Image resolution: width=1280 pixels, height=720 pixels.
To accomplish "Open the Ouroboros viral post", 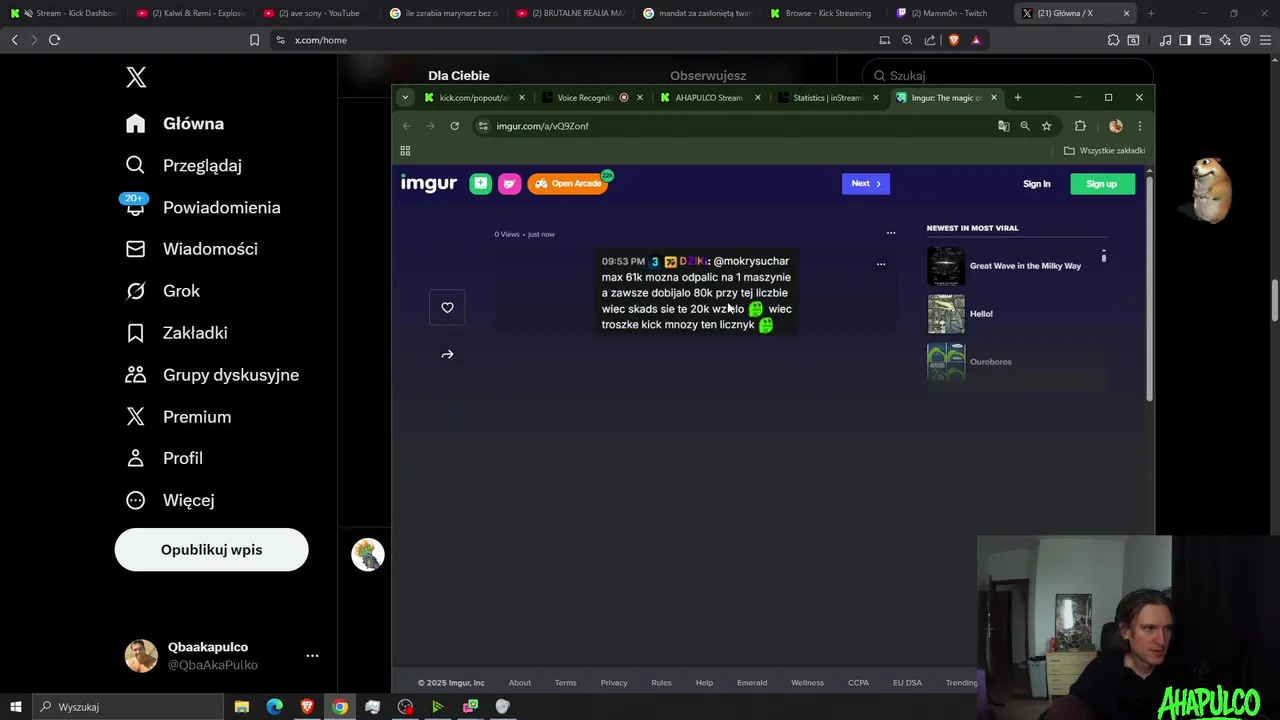I will tap(991, 362).
